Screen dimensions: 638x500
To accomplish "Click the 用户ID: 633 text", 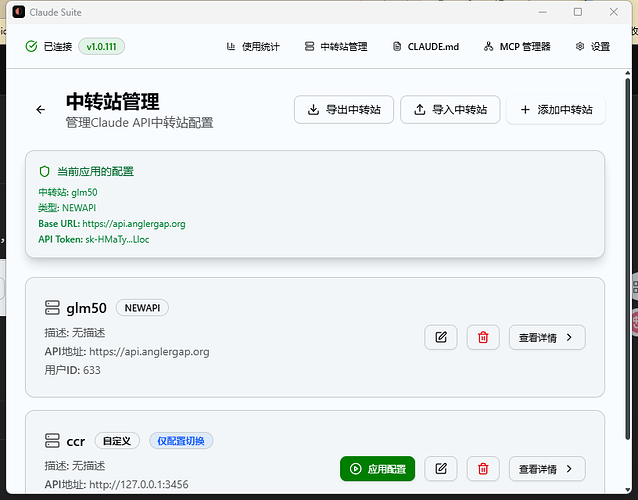I will 72,370.
